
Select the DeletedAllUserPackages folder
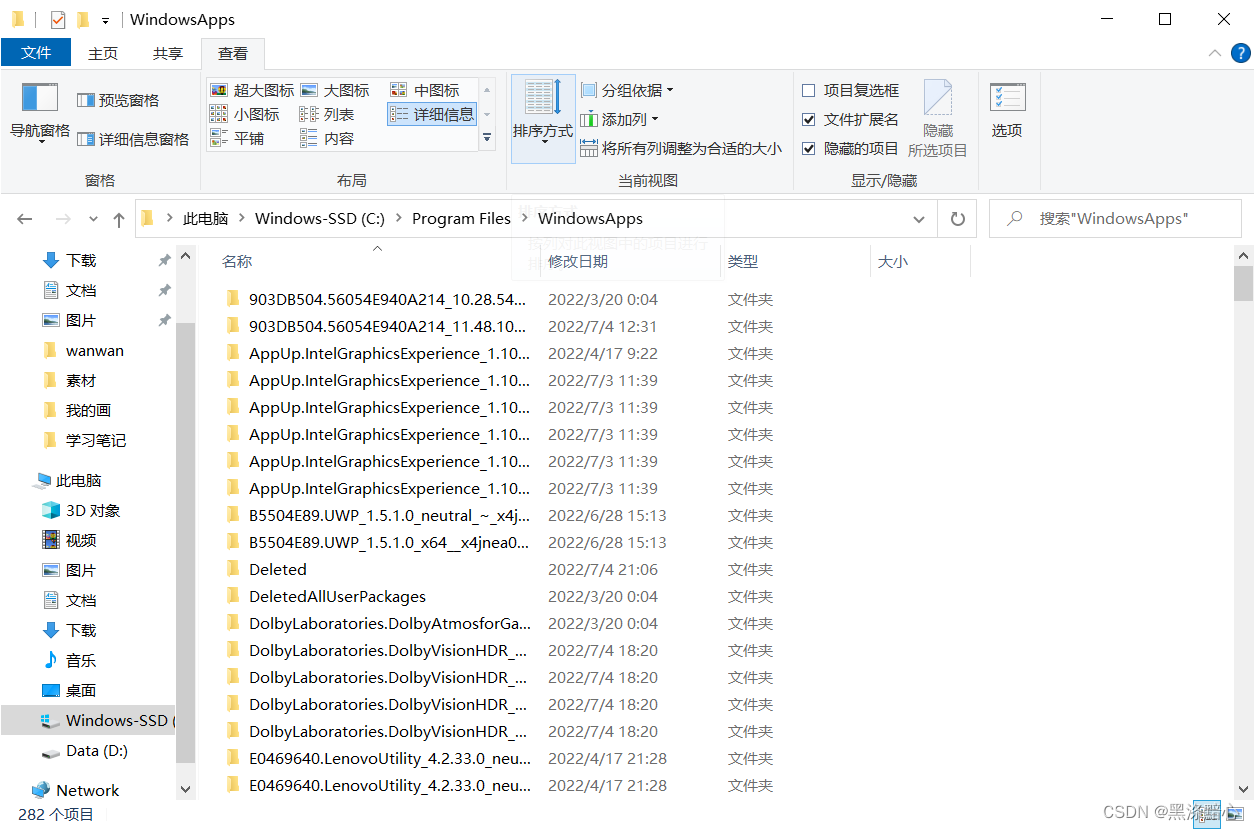point(337,596)
